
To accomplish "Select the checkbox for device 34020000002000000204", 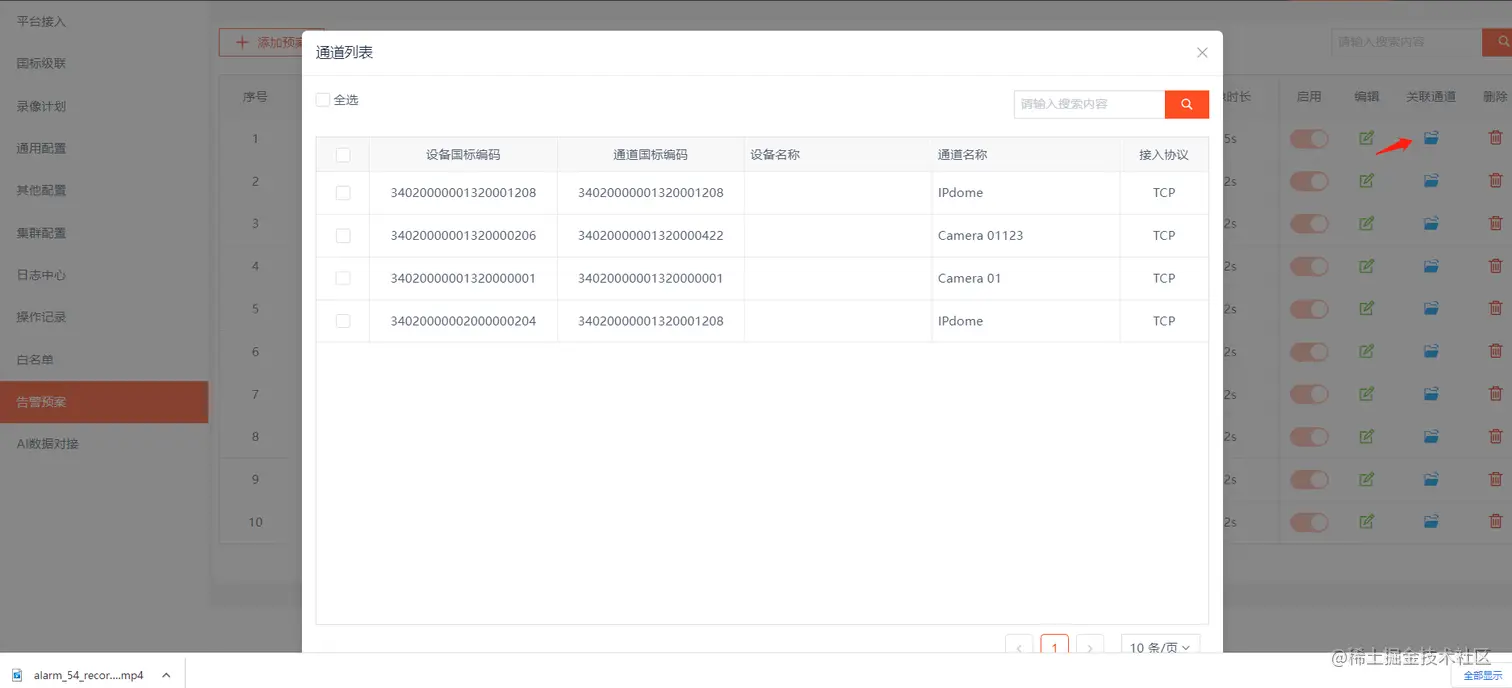I will pos(343,321).
